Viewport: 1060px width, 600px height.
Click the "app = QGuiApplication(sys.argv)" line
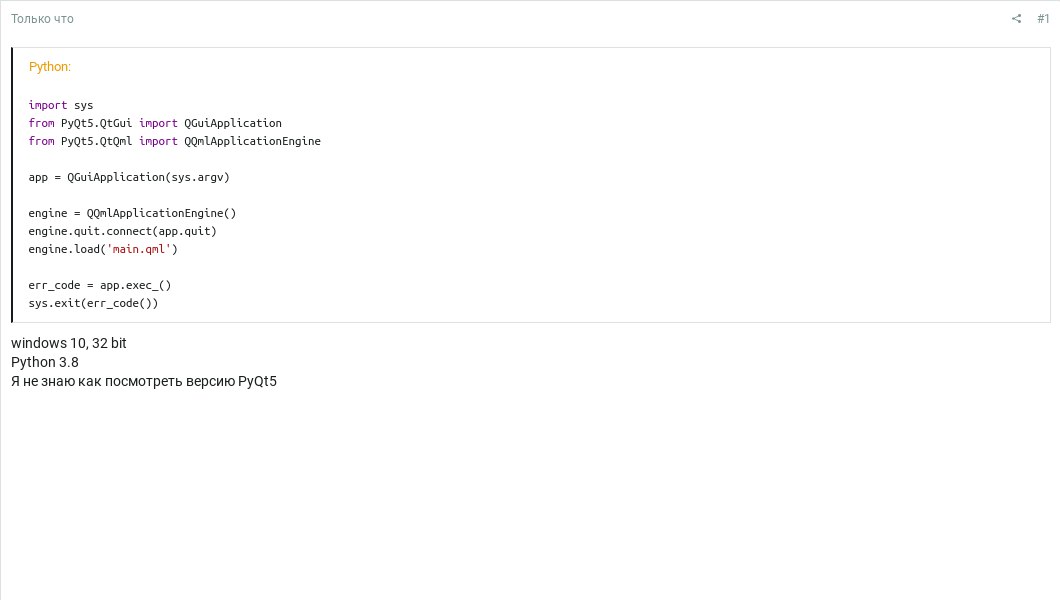click(x=129, y=177)
